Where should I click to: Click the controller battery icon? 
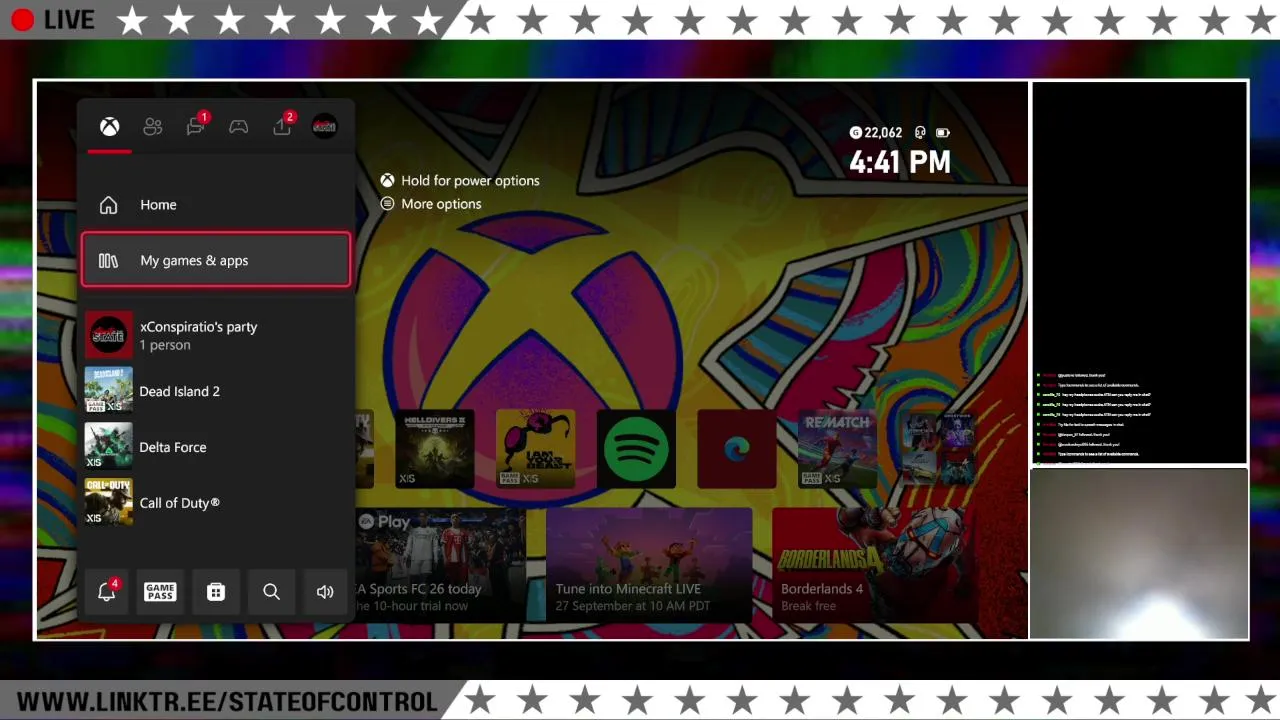[x=942, y=133]
